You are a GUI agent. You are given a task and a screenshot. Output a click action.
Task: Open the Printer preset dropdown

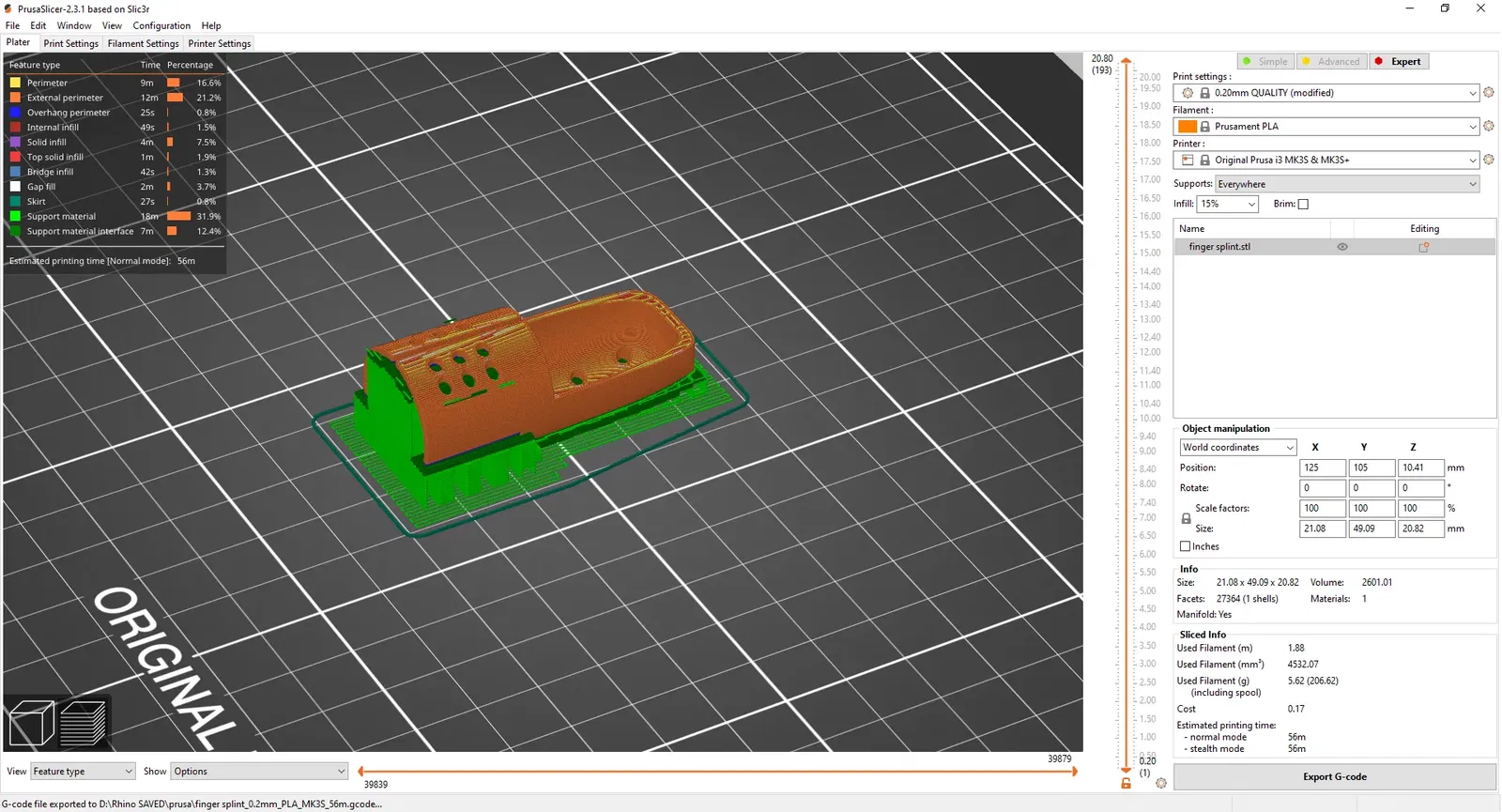[1326, 160]
